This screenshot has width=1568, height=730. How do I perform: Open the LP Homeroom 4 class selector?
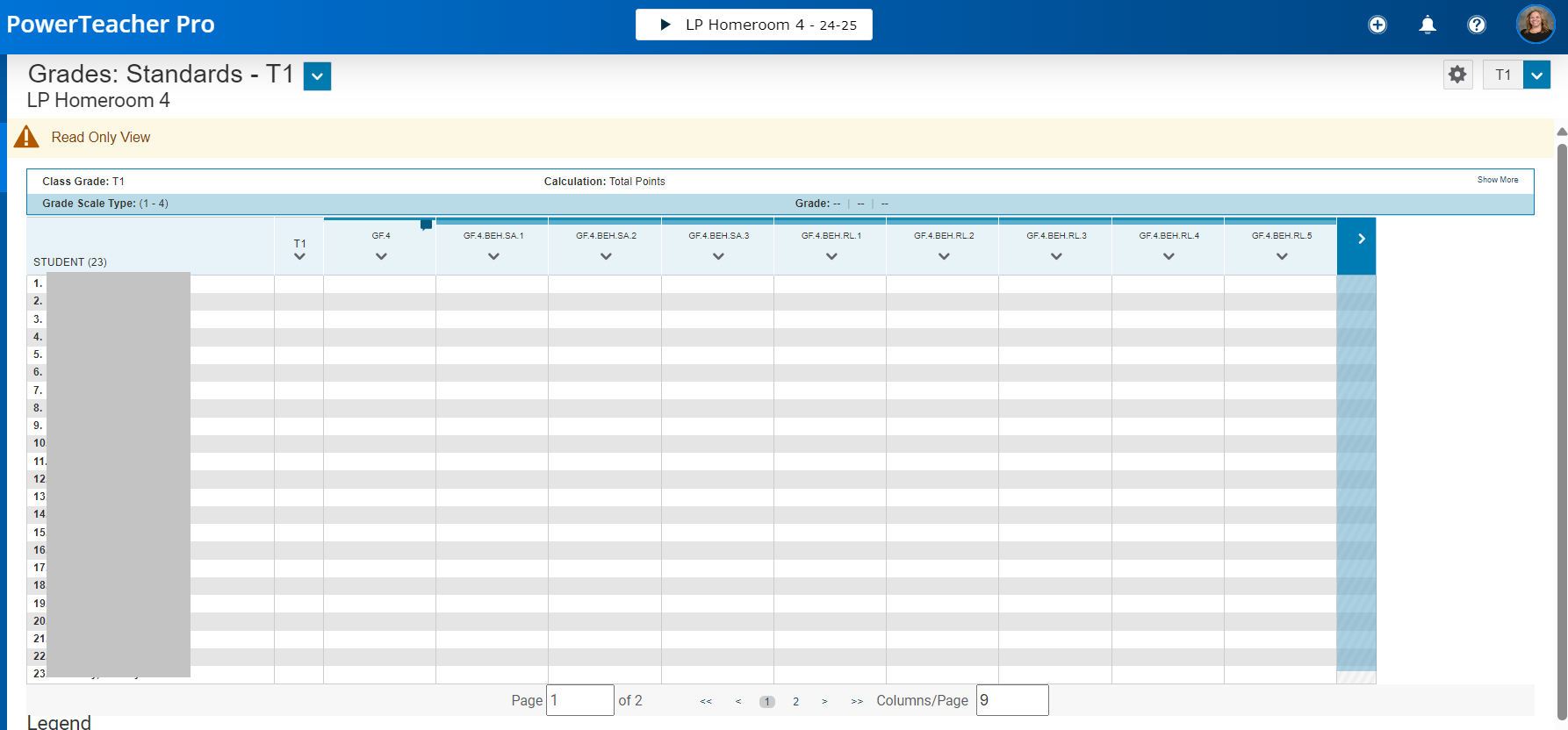tap(753, 25)
